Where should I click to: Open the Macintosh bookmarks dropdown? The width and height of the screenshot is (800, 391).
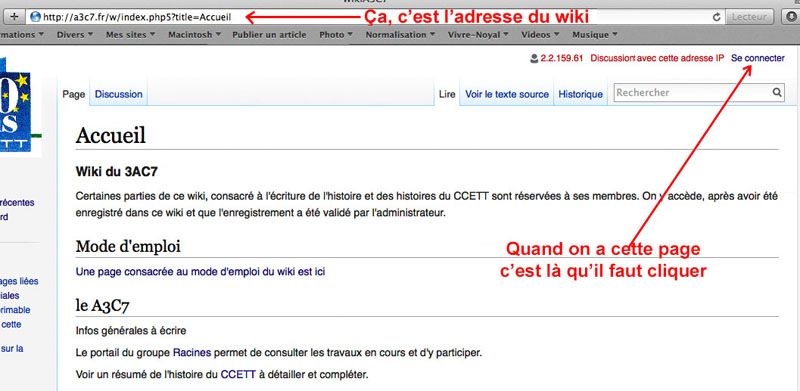point(194,35)
